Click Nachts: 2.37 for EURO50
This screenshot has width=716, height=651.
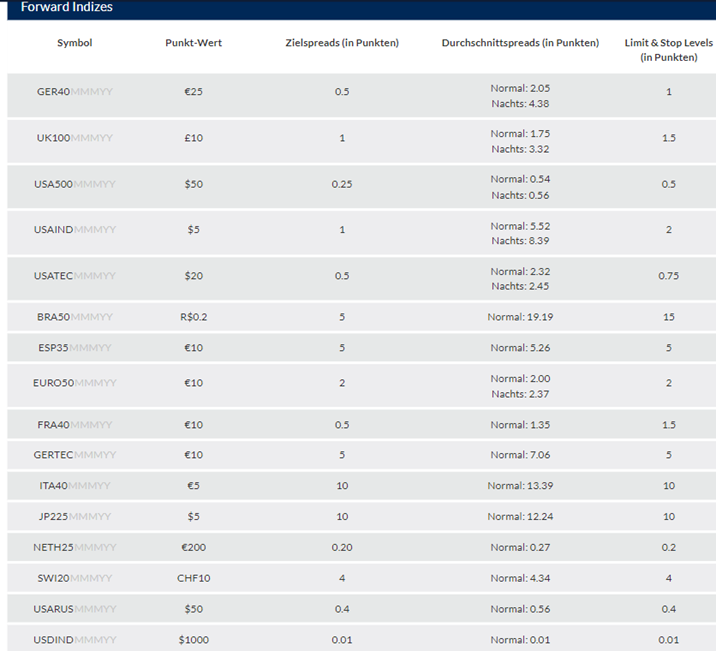coord(520,394)
